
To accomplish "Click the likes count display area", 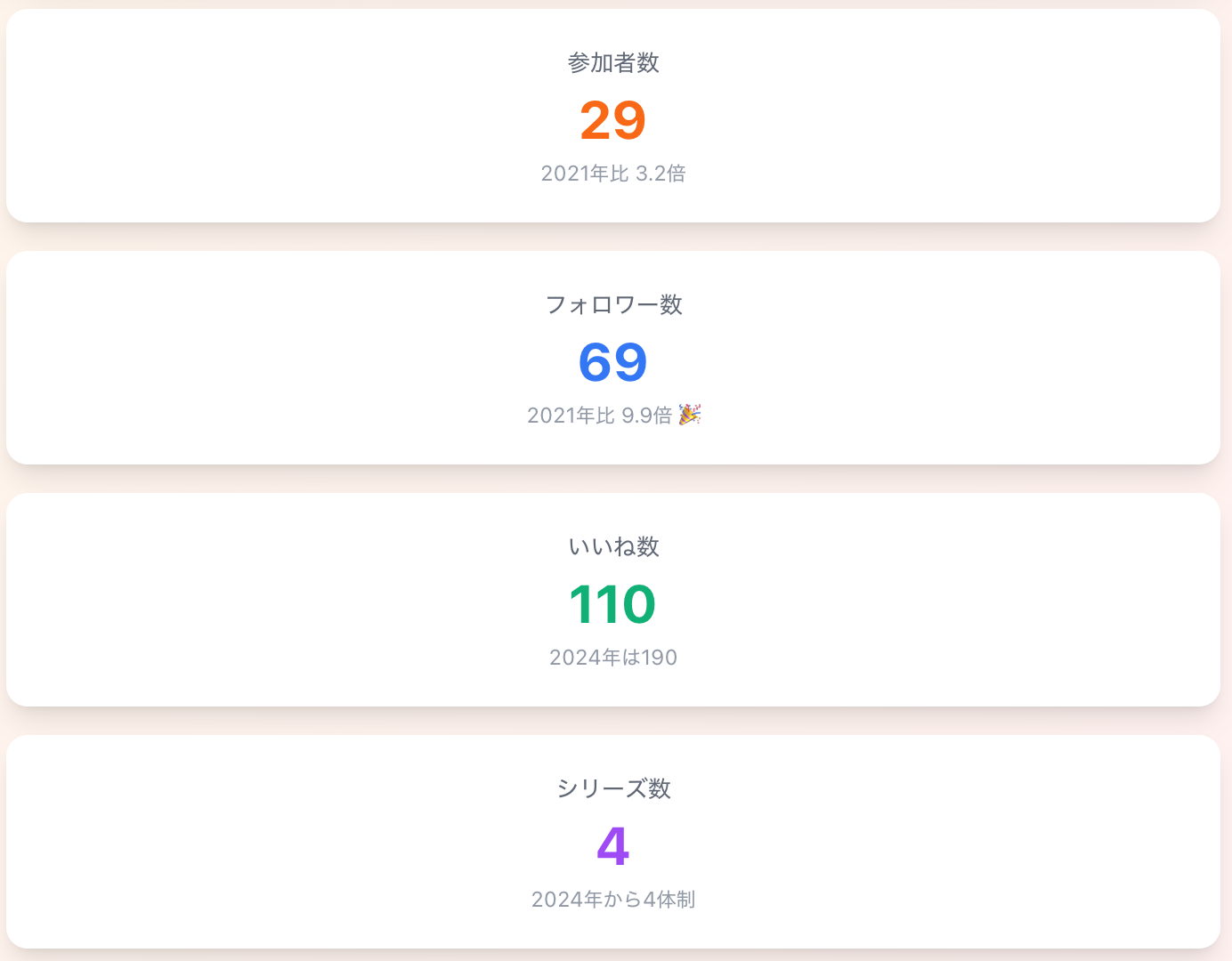I will click(x=612, y=603).
